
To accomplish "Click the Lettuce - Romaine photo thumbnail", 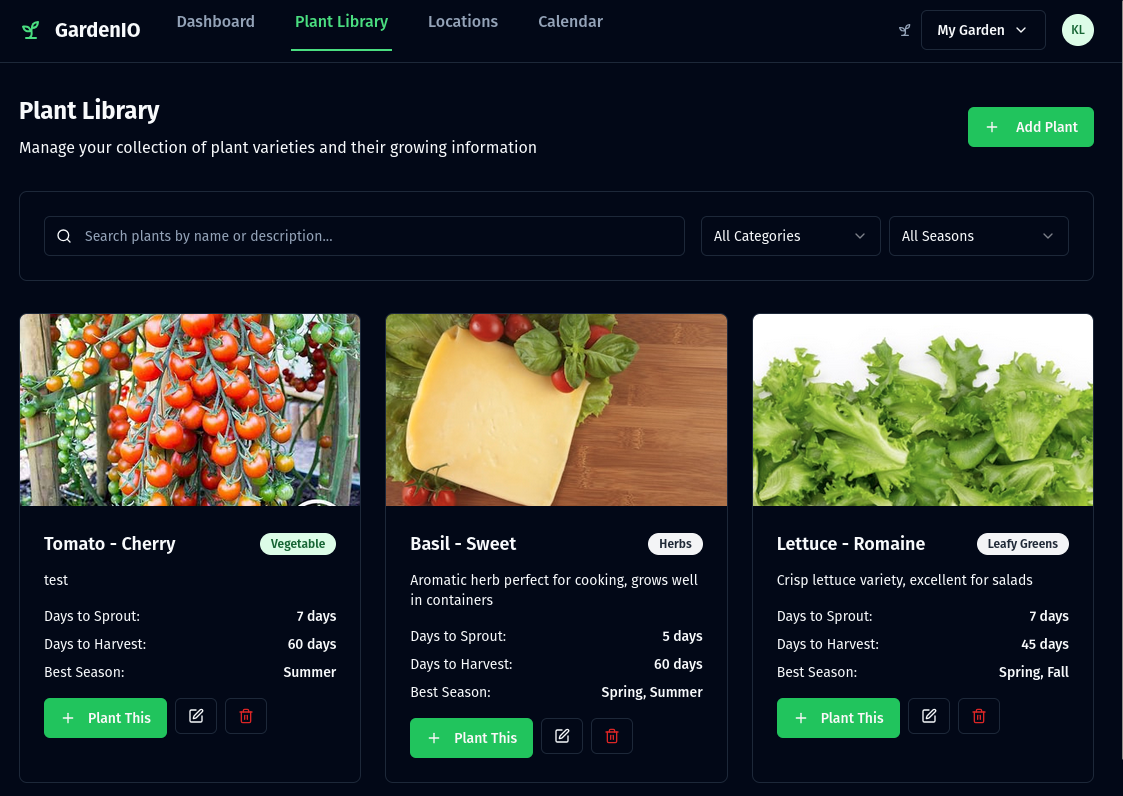I will (922, 410).
